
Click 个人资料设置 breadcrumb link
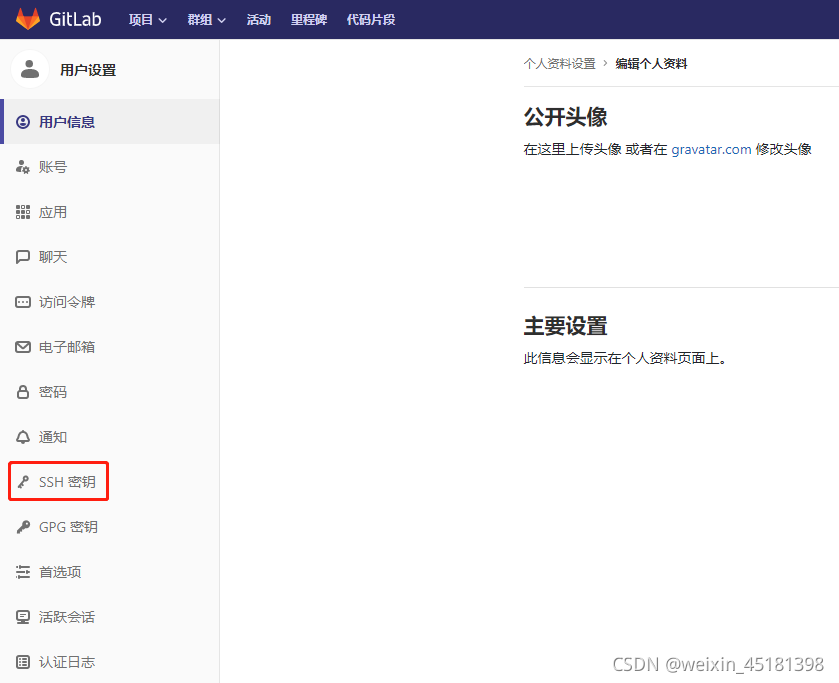tap(560, 64)
